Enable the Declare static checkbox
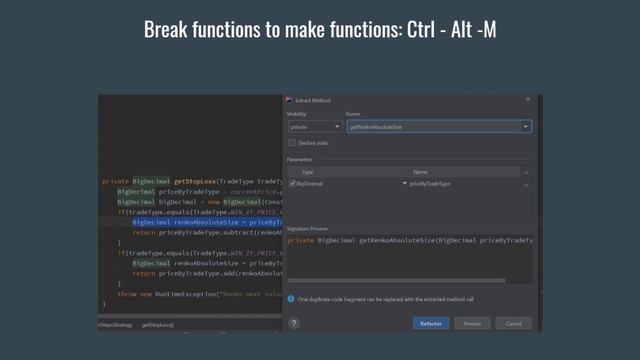 (292, 142)
